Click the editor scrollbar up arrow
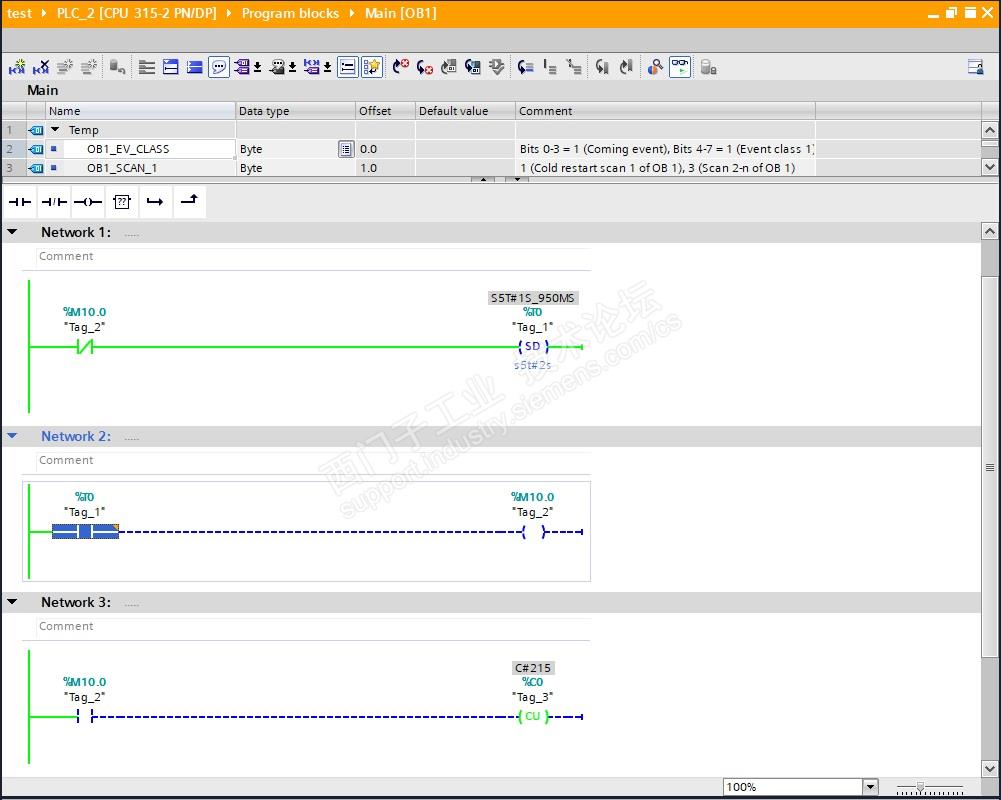This screenshot has width=1001, height=800. click(990, 231)
